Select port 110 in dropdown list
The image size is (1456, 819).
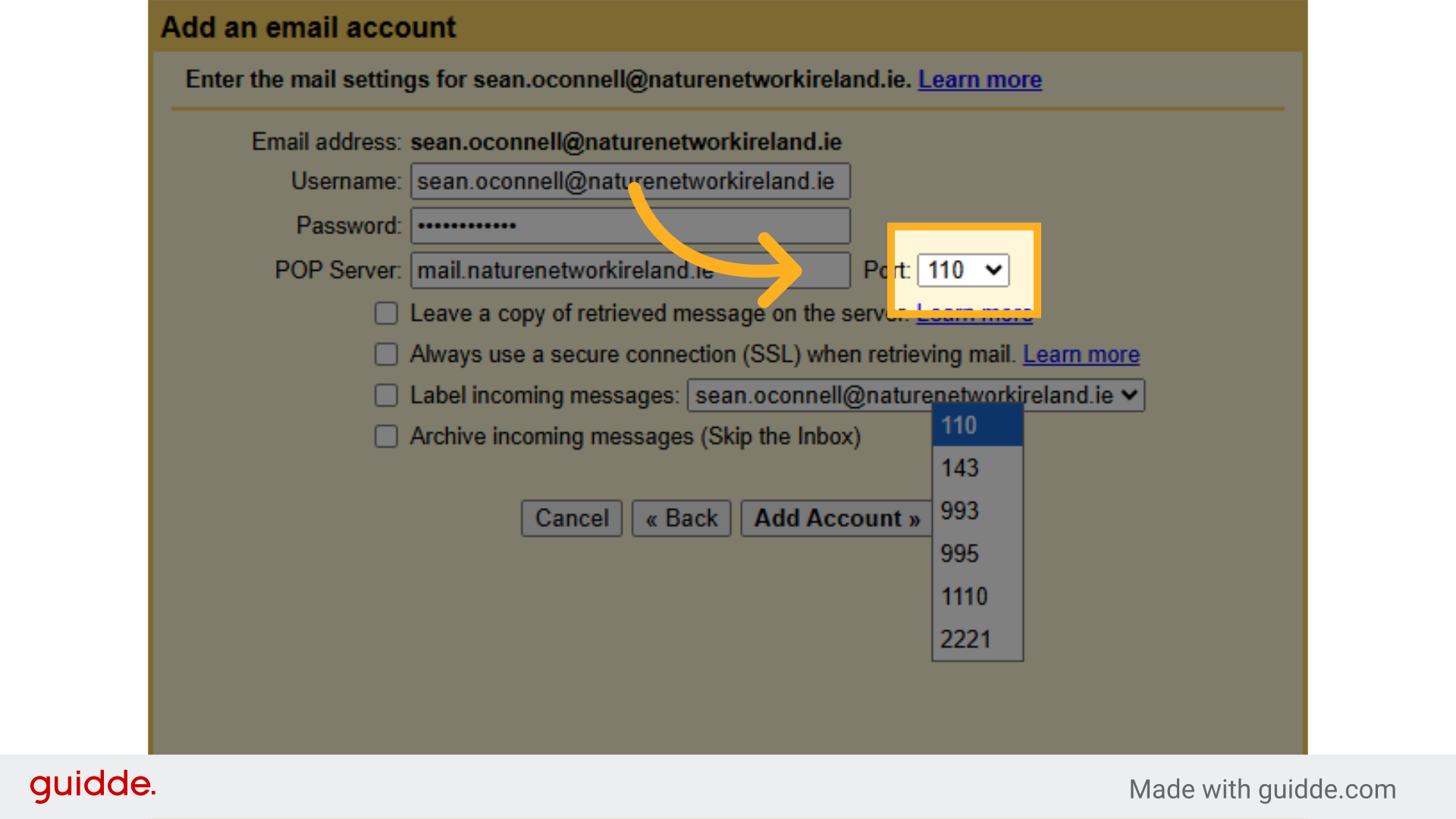pyautogui.click(x=977, y=425)
